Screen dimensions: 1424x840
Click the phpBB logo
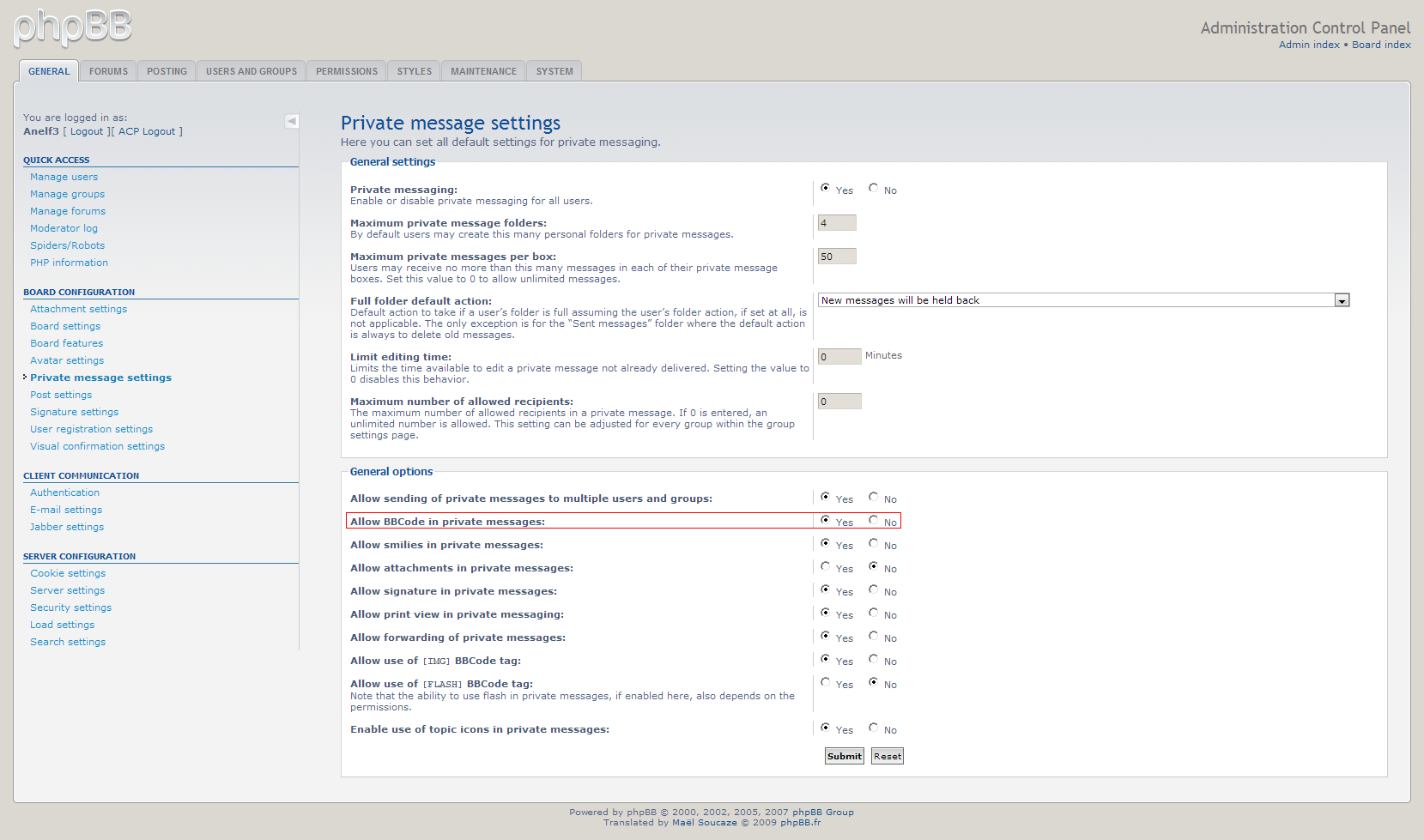(x=73, y=28)
